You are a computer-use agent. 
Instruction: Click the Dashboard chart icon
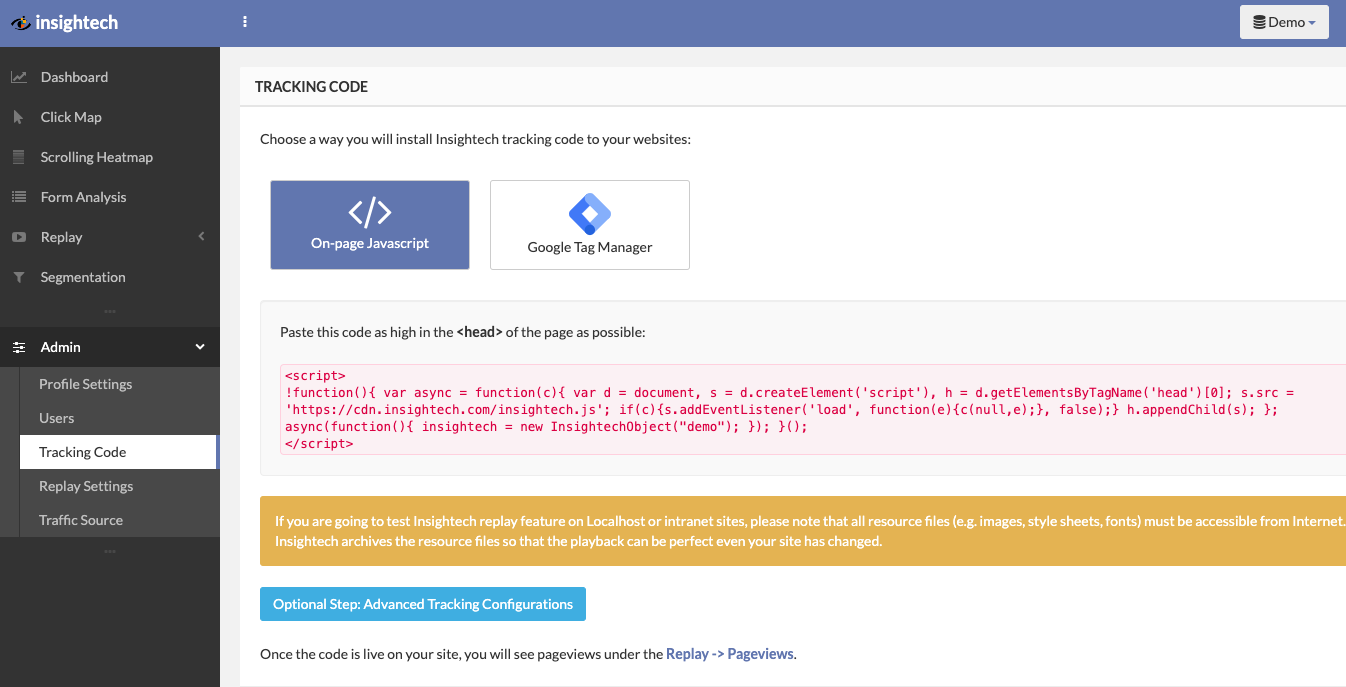pyautogui.click(x=18, y=77)
